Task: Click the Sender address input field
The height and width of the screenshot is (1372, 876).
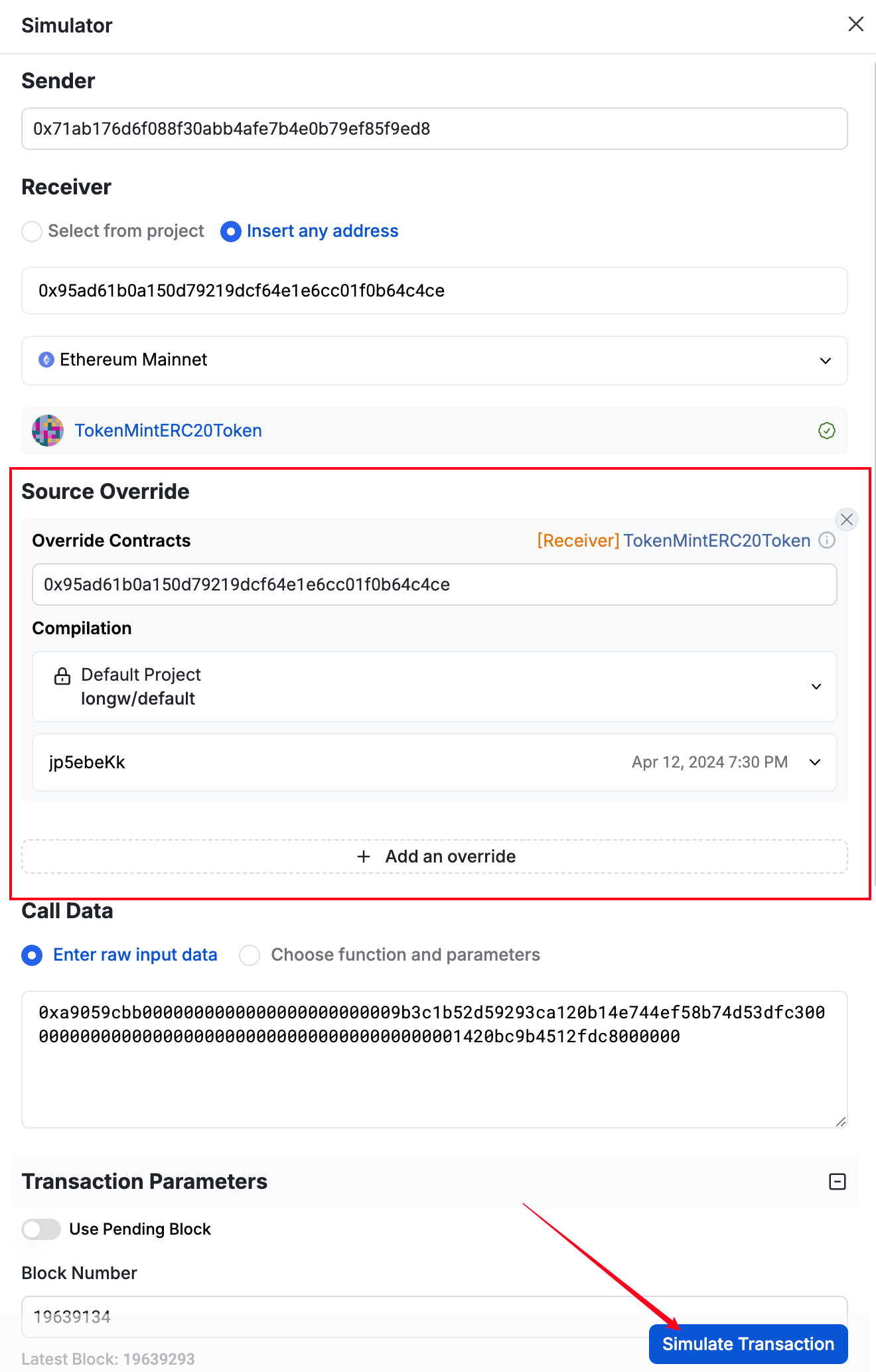Action: tap(434, 129)
